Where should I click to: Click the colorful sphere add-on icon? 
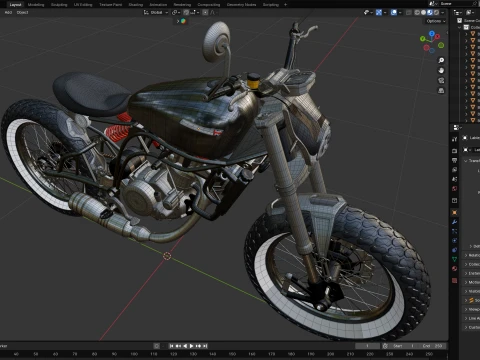183,21
